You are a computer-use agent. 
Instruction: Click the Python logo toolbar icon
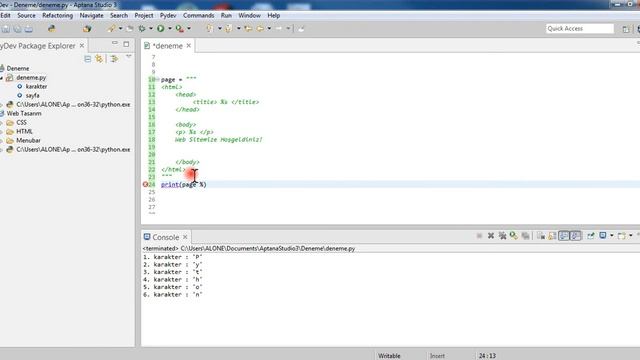[x=51, y=29]
